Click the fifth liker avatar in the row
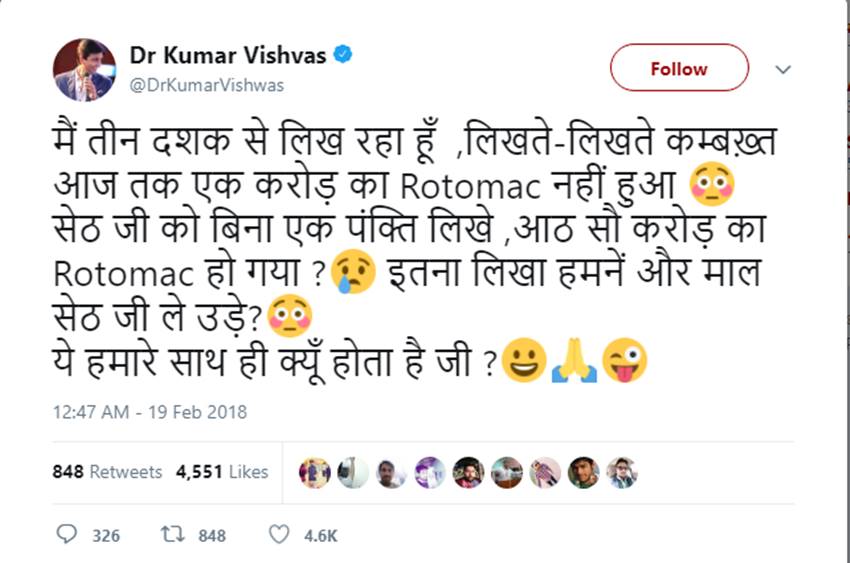Screen dimensions: 850x563 468,472
